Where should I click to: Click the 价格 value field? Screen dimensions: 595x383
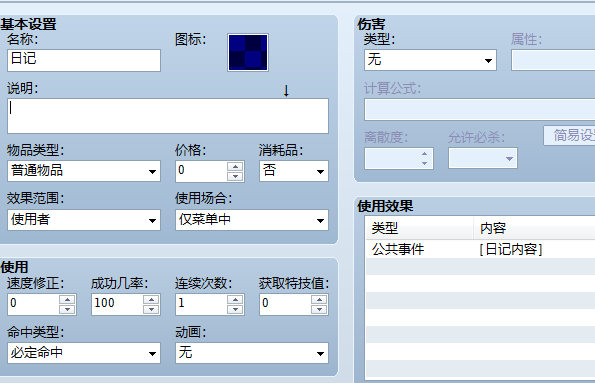(x=201, y=171)
